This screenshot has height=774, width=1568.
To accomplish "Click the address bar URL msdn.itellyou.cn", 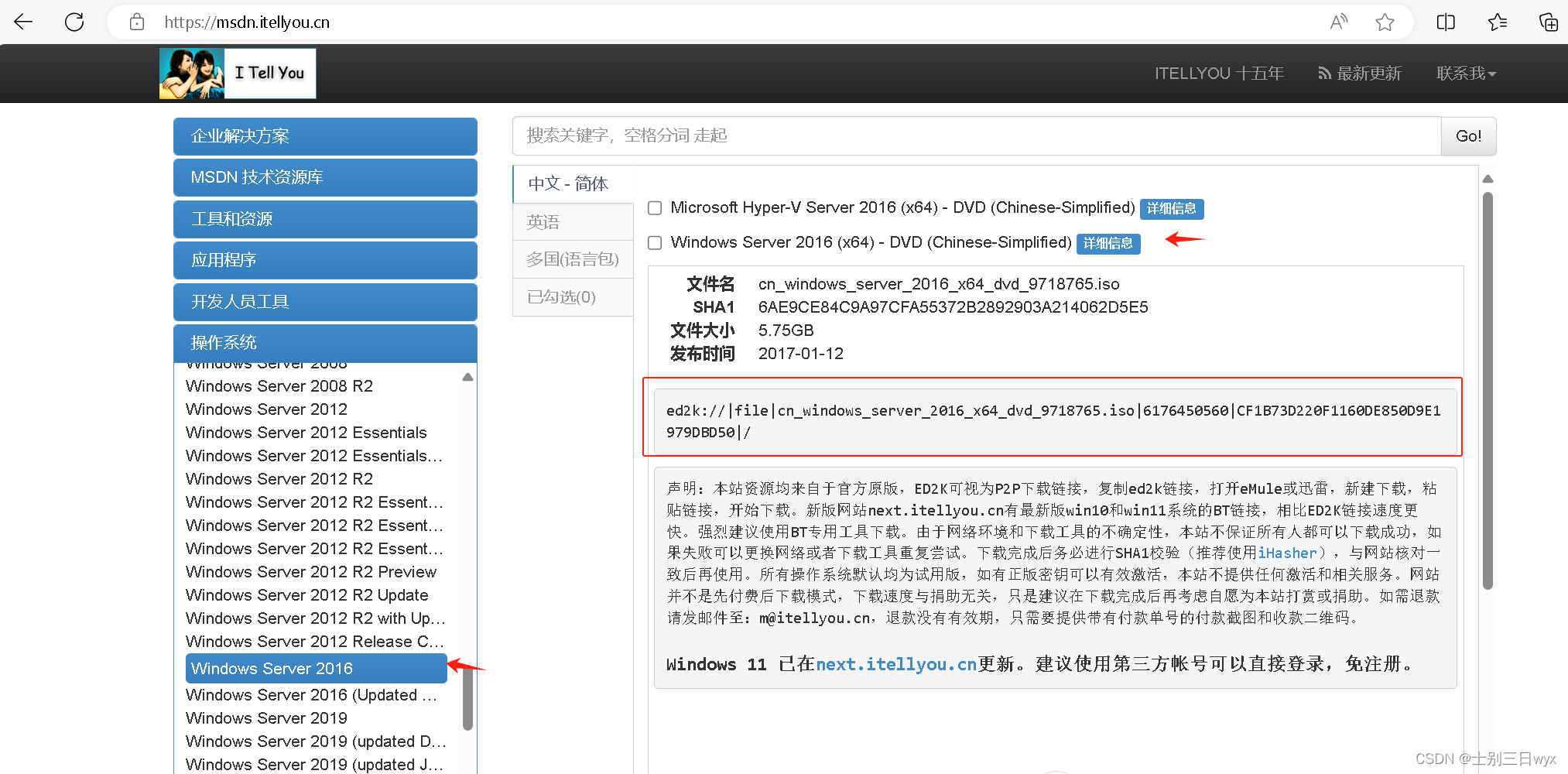I will click(x=247, y=22).
